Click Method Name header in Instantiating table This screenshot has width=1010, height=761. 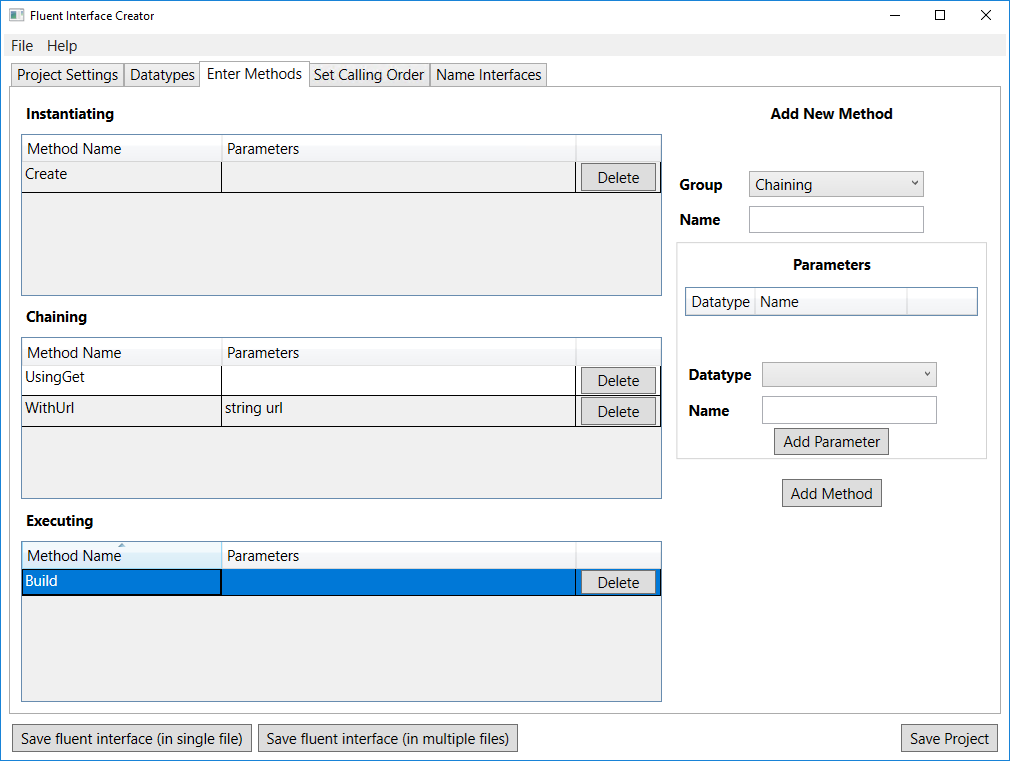[122, 149]
